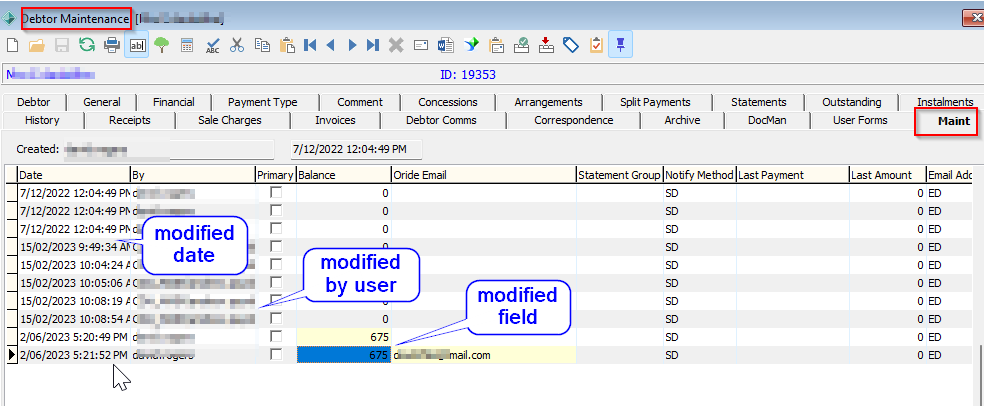Open the clipboard checklist icon
984x406 pixels.
(596, 45)
